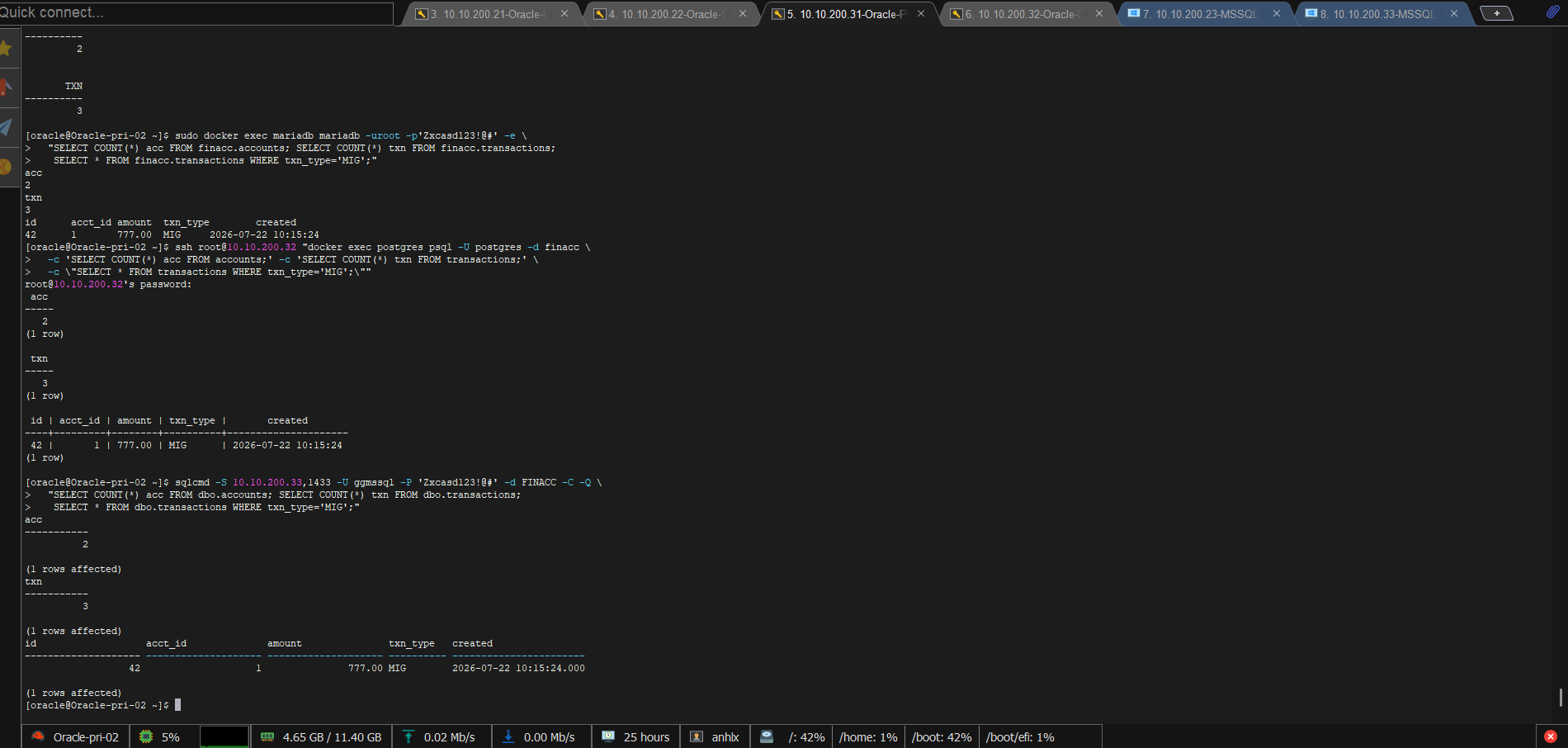
Task: Close tab 8 10.10.200.33-MSSQL
Action: point(1454,13)
